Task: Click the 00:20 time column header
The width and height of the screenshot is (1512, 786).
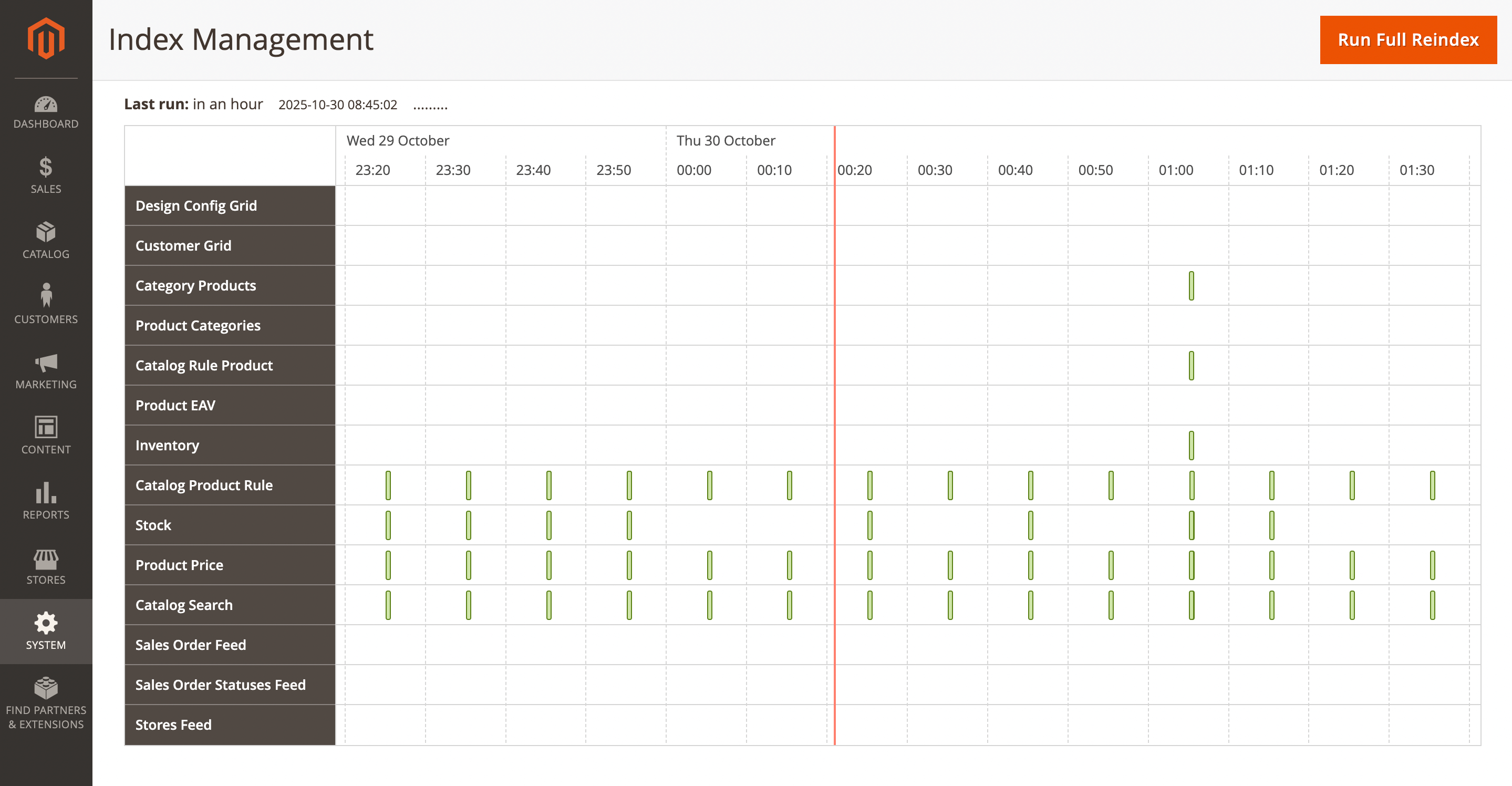Action: (x=855, y=170)
